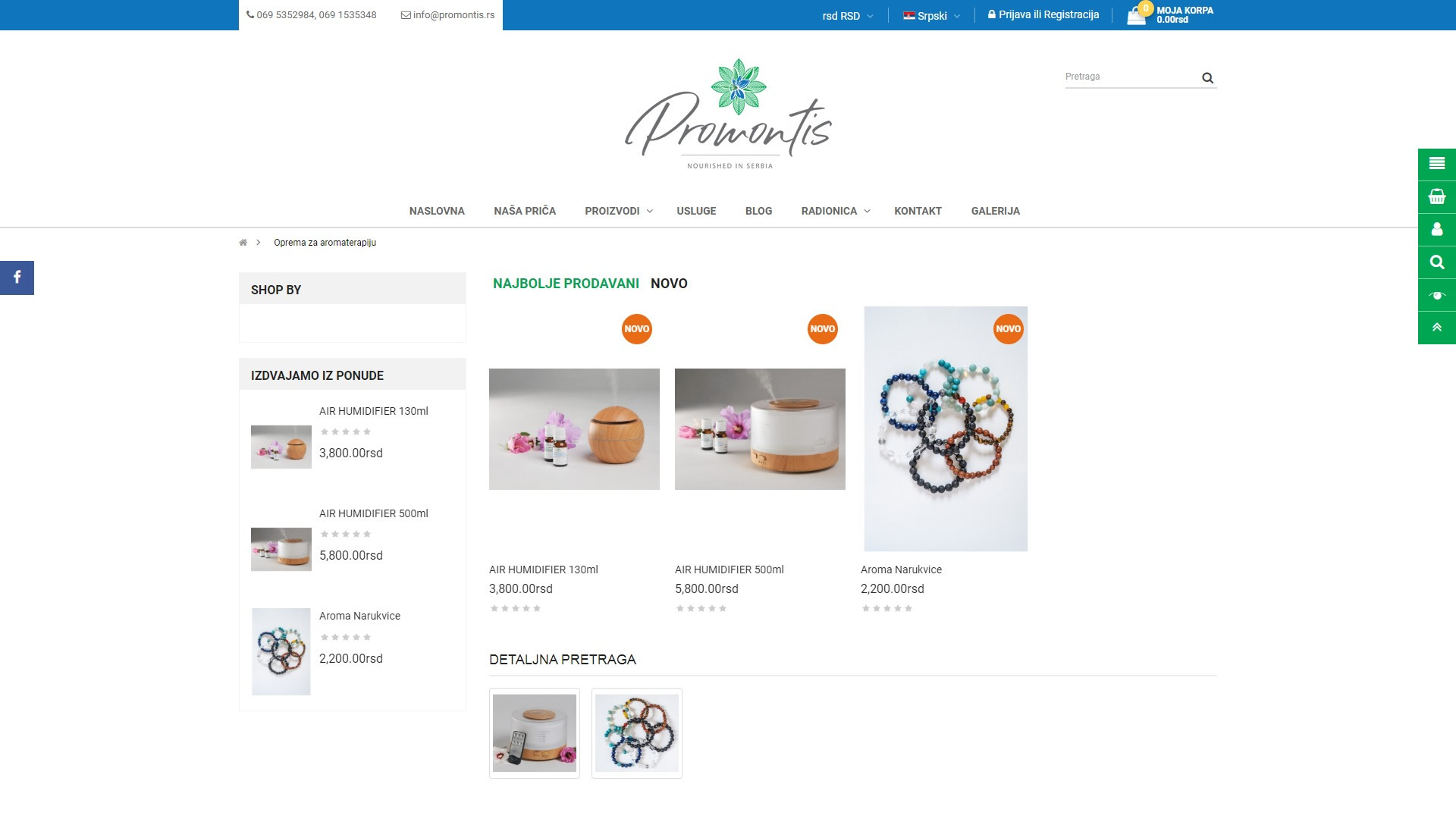
Task: Click the Pretraga search input field
Action: 1130,77
